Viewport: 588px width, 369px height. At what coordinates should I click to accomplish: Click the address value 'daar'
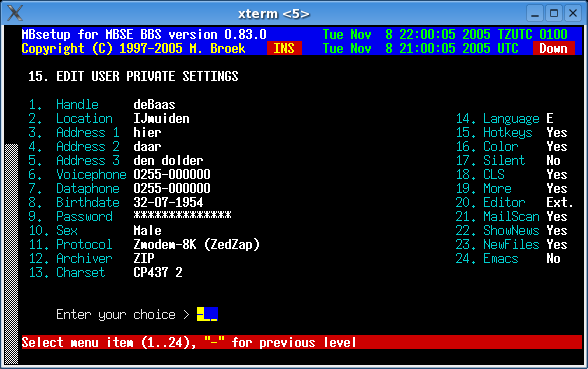click(147, 146)
